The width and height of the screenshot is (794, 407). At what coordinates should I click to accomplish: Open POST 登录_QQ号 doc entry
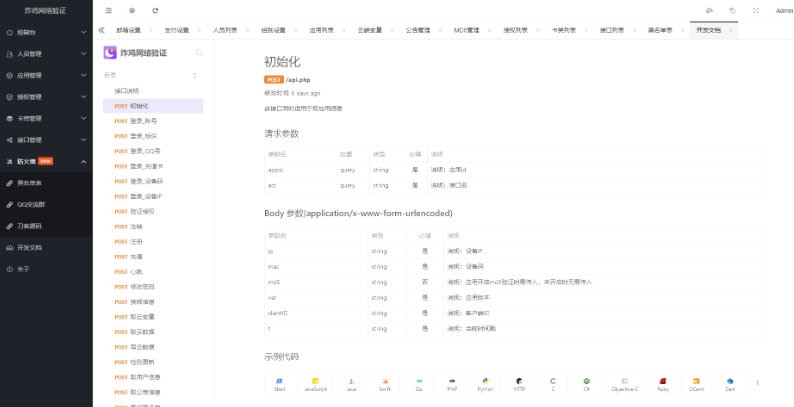153,151
